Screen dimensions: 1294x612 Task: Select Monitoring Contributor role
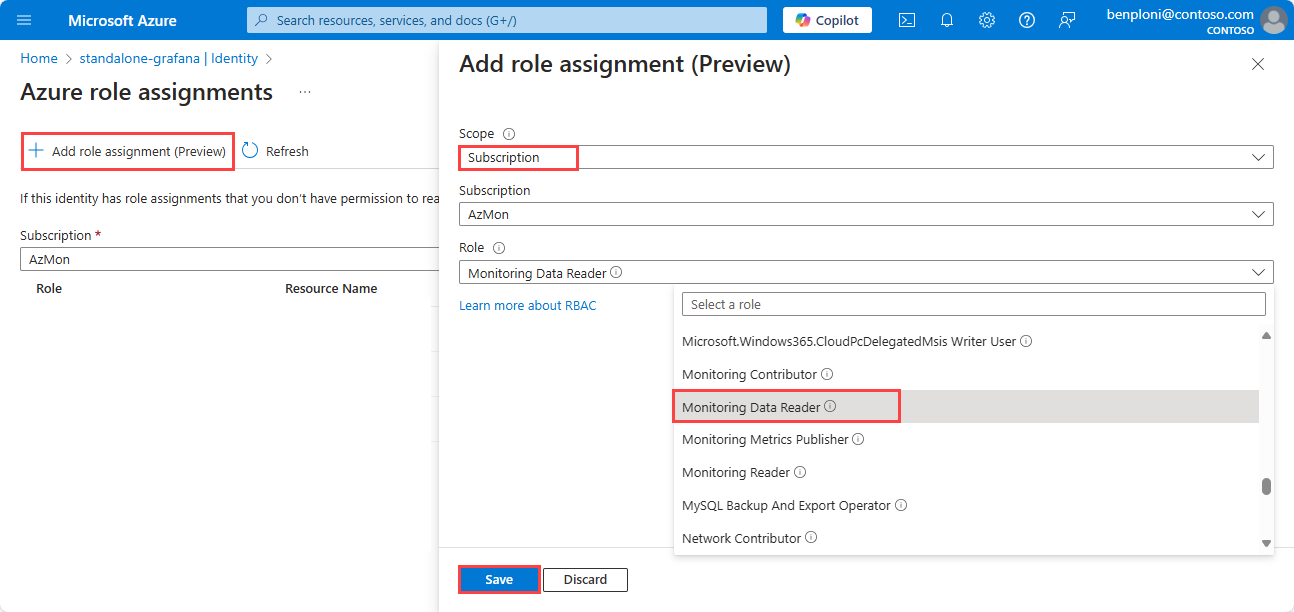click(x=749, y=374)
